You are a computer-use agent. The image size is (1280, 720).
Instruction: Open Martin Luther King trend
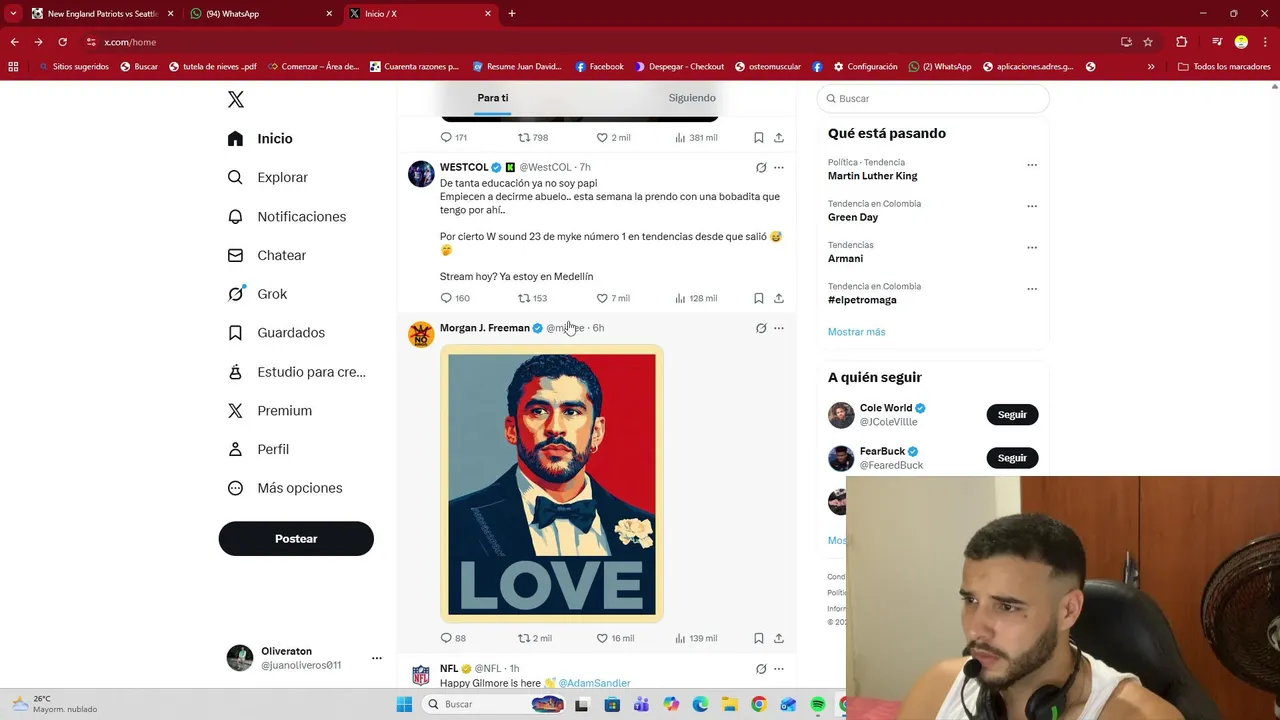[872, 176]
